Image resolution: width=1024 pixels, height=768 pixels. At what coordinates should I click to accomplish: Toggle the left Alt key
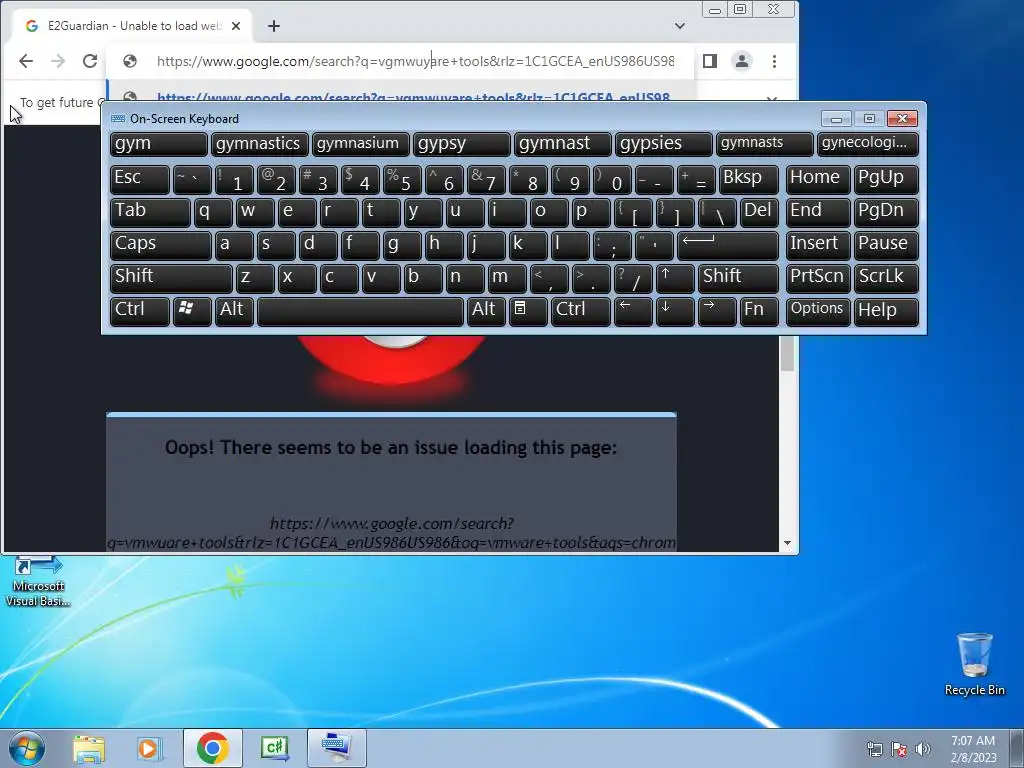click(x=234, y=311)
